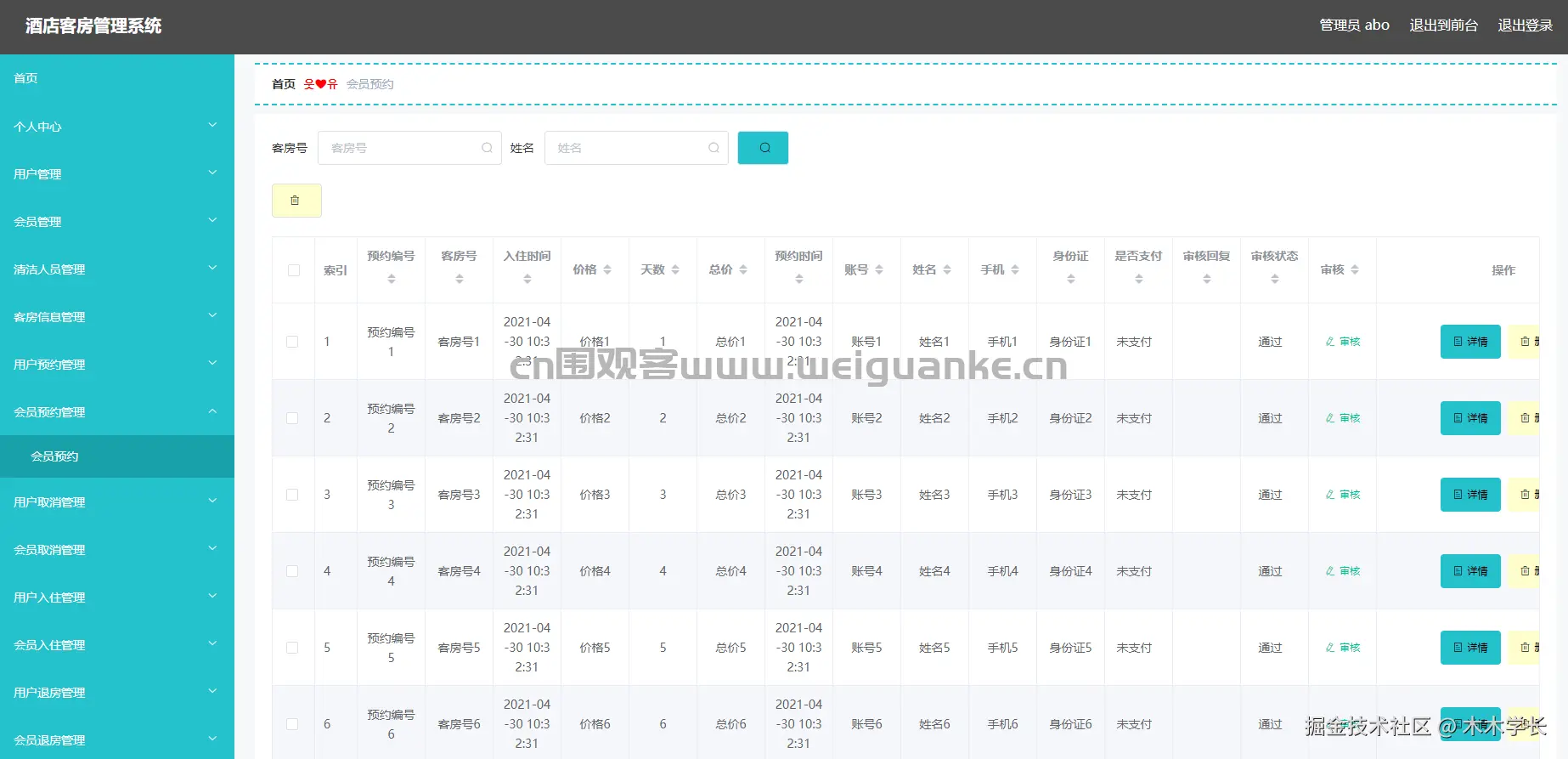Image resolution: width=1568 pixels, height=759 pixels.
Task: Check the checkbox for row 3
Action: click(292, 495)
